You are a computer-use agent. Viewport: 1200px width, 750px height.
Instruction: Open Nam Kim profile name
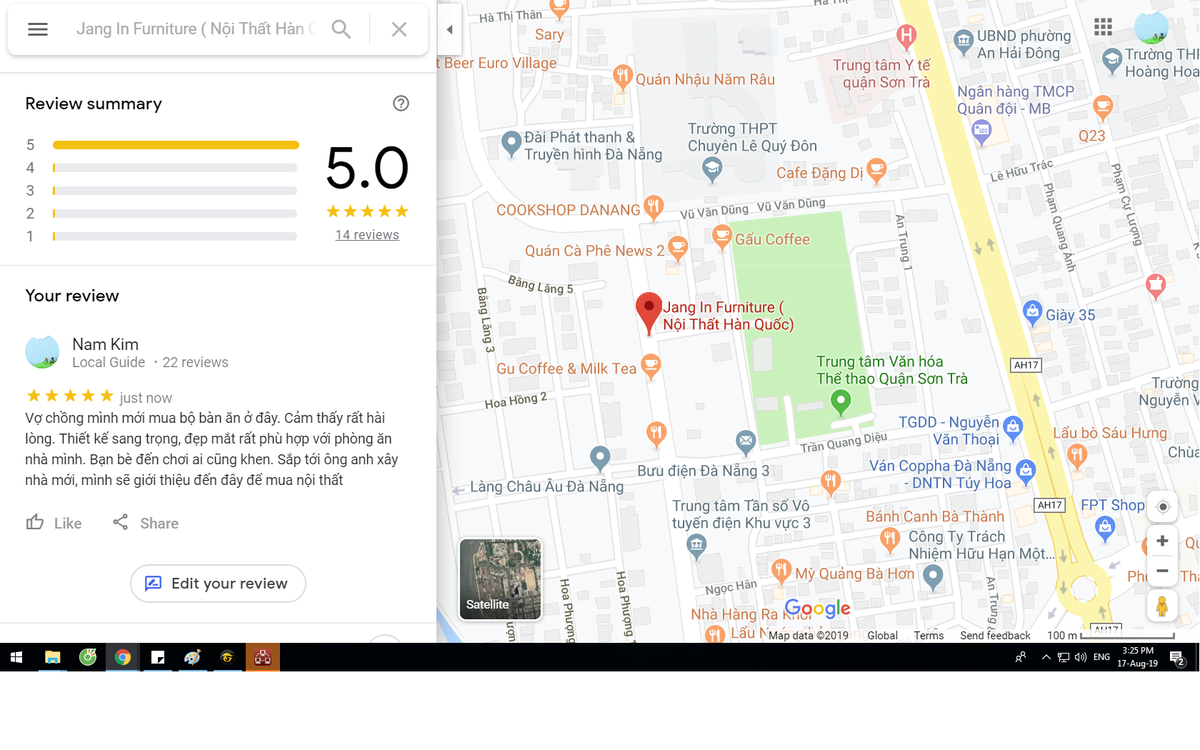coord(105,344)
